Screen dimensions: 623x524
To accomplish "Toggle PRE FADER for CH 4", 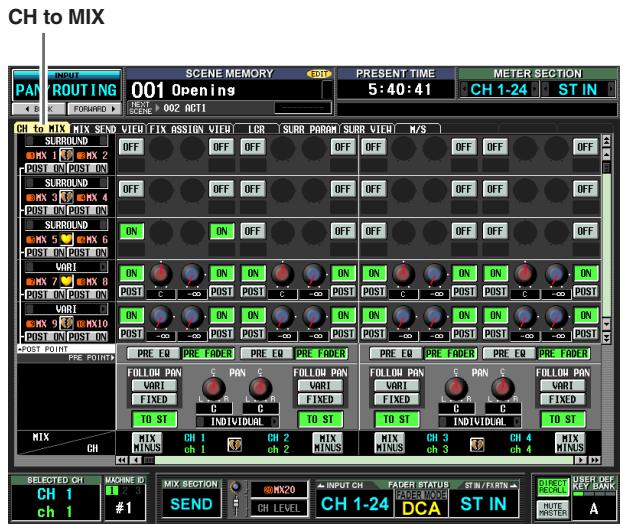I will [x=563, y=354].
